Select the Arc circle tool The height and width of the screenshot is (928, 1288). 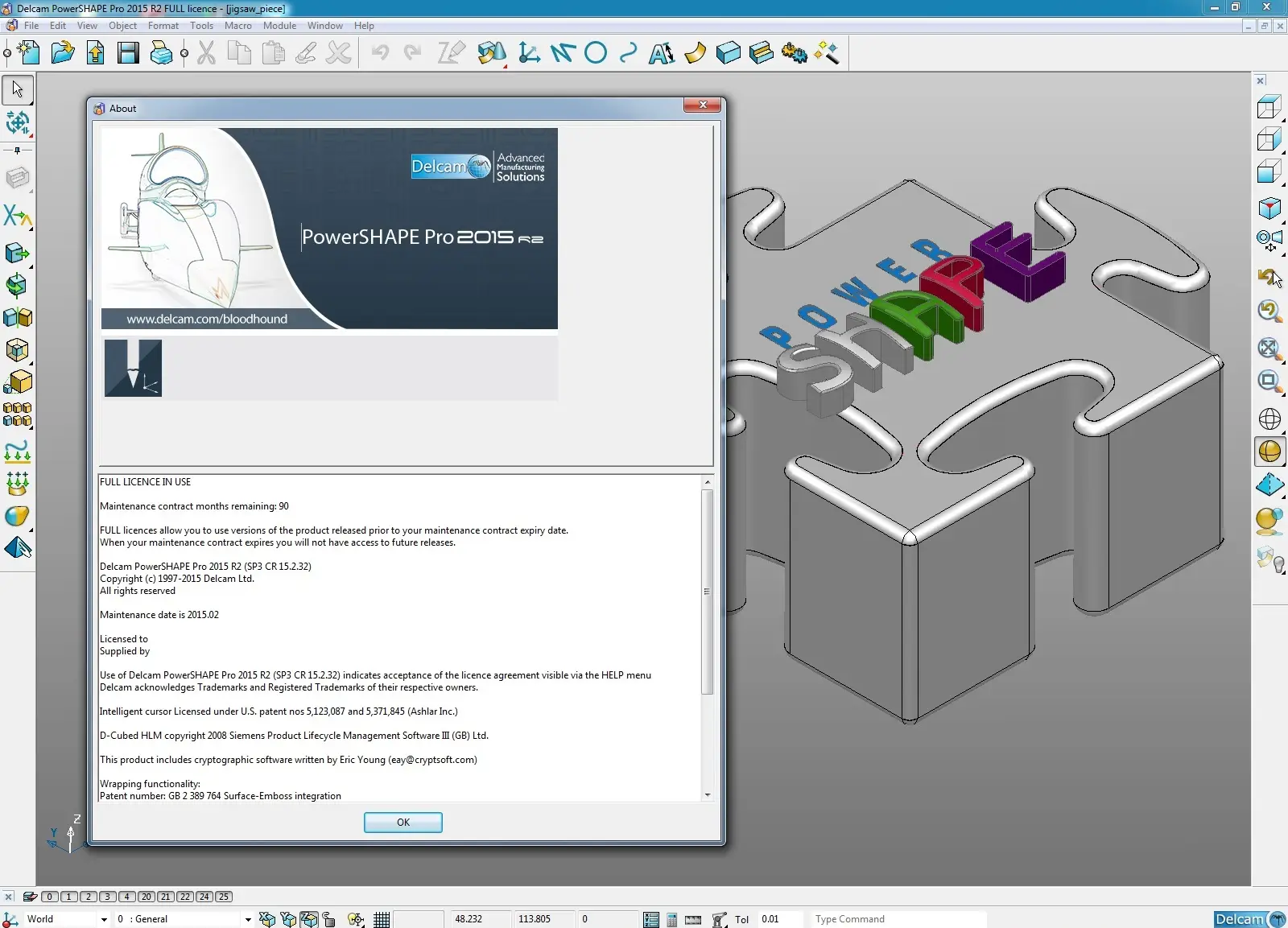[x=596, y=53]
